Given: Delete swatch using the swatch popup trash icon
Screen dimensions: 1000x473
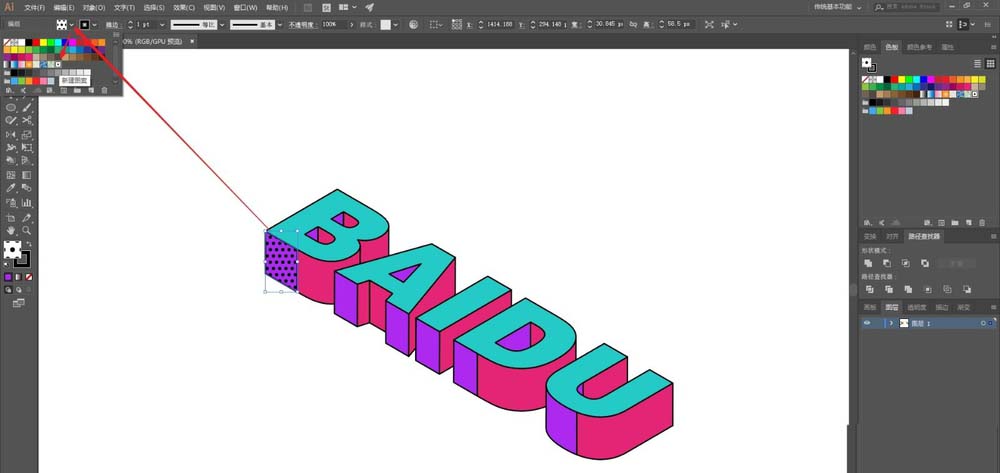Looking at the screenshot, I should click(x=105, y=91).
